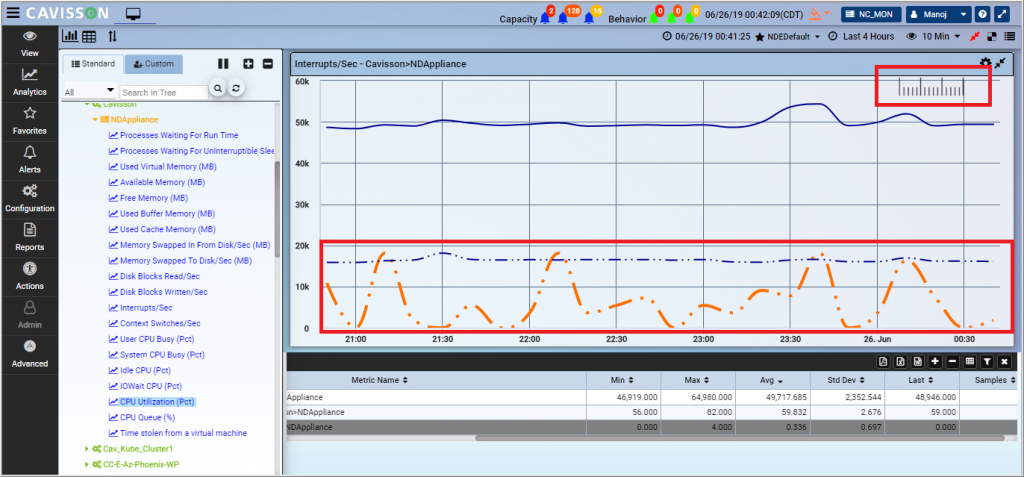
Task: Open the hamburger main menu
Action: (13, 12)
